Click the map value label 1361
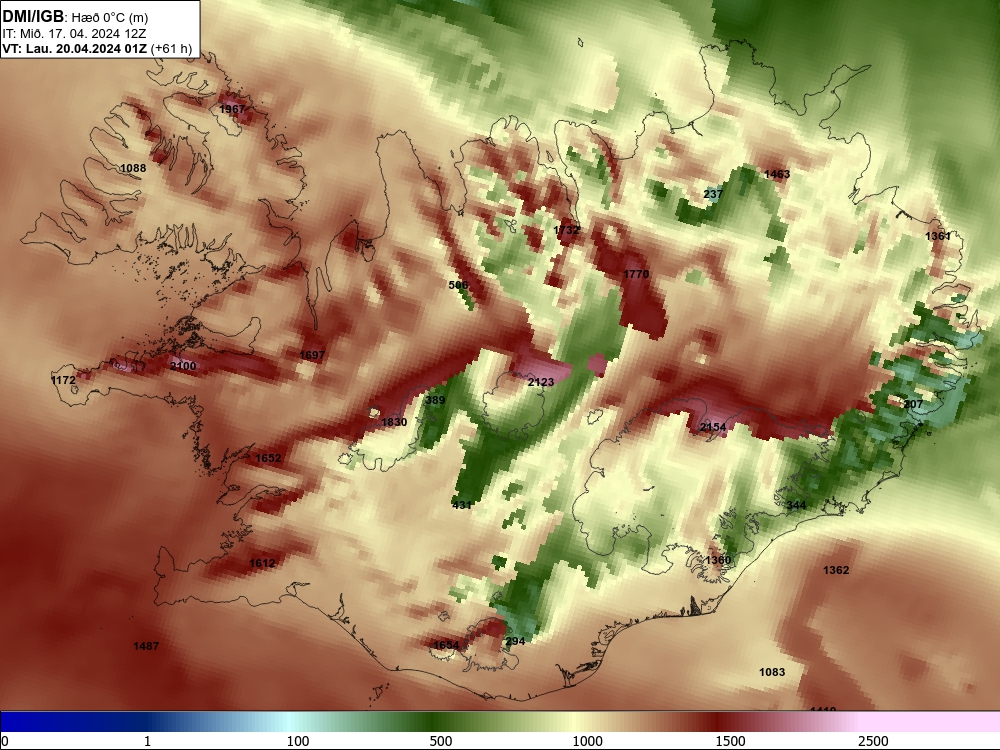 [938, 237]
